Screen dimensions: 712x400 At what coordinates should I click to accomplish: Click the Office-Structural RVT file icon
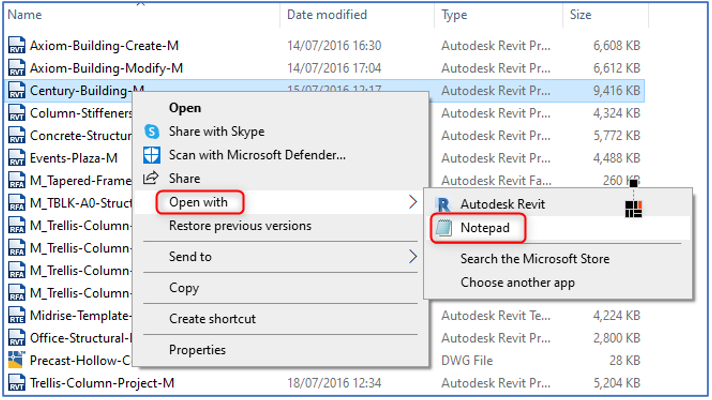pyautogui.click(x=17, y=338)
